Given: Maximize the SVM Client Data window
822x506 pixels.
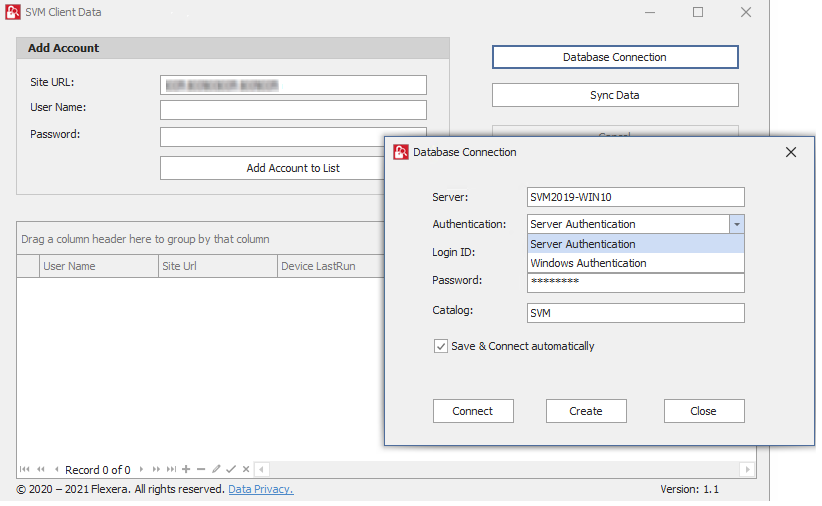Looking at the screenshot, I should [x=698, y=12].
